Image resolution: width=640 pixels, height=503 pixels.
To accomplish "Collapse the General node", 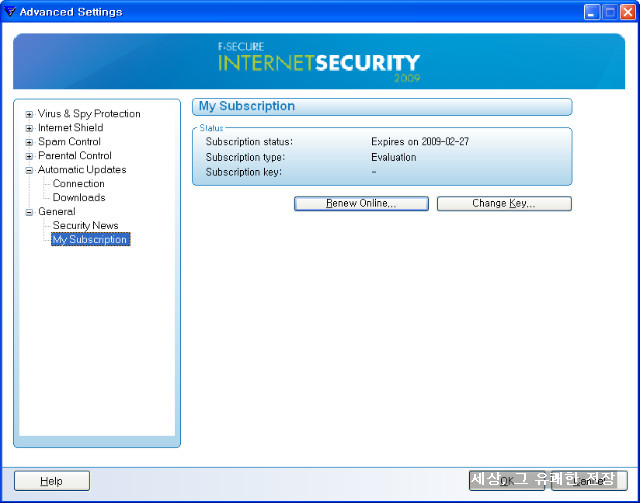I will 29,212.
